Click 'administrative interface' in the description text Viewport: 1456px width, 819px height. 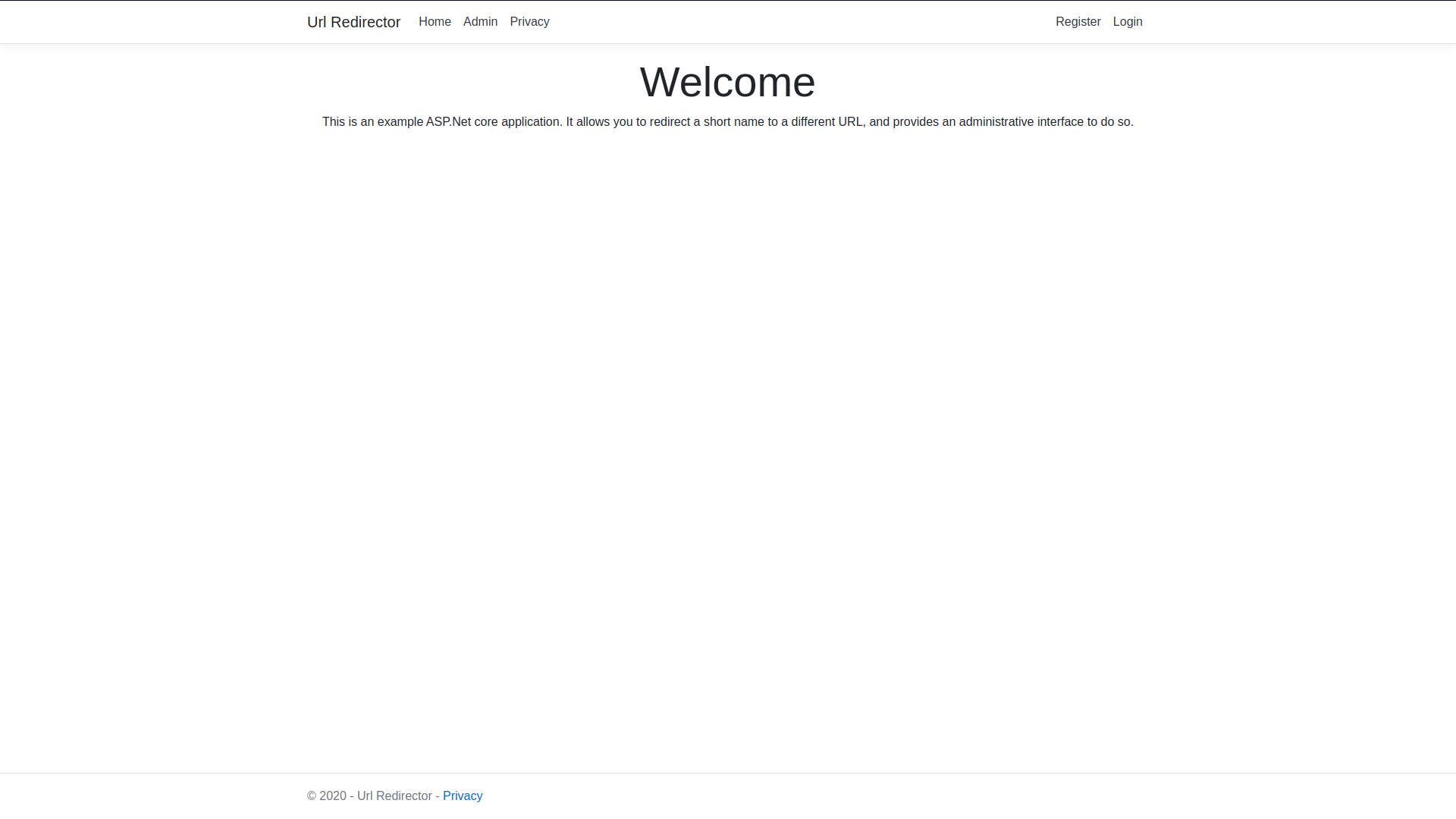(x=1021, y=122)
